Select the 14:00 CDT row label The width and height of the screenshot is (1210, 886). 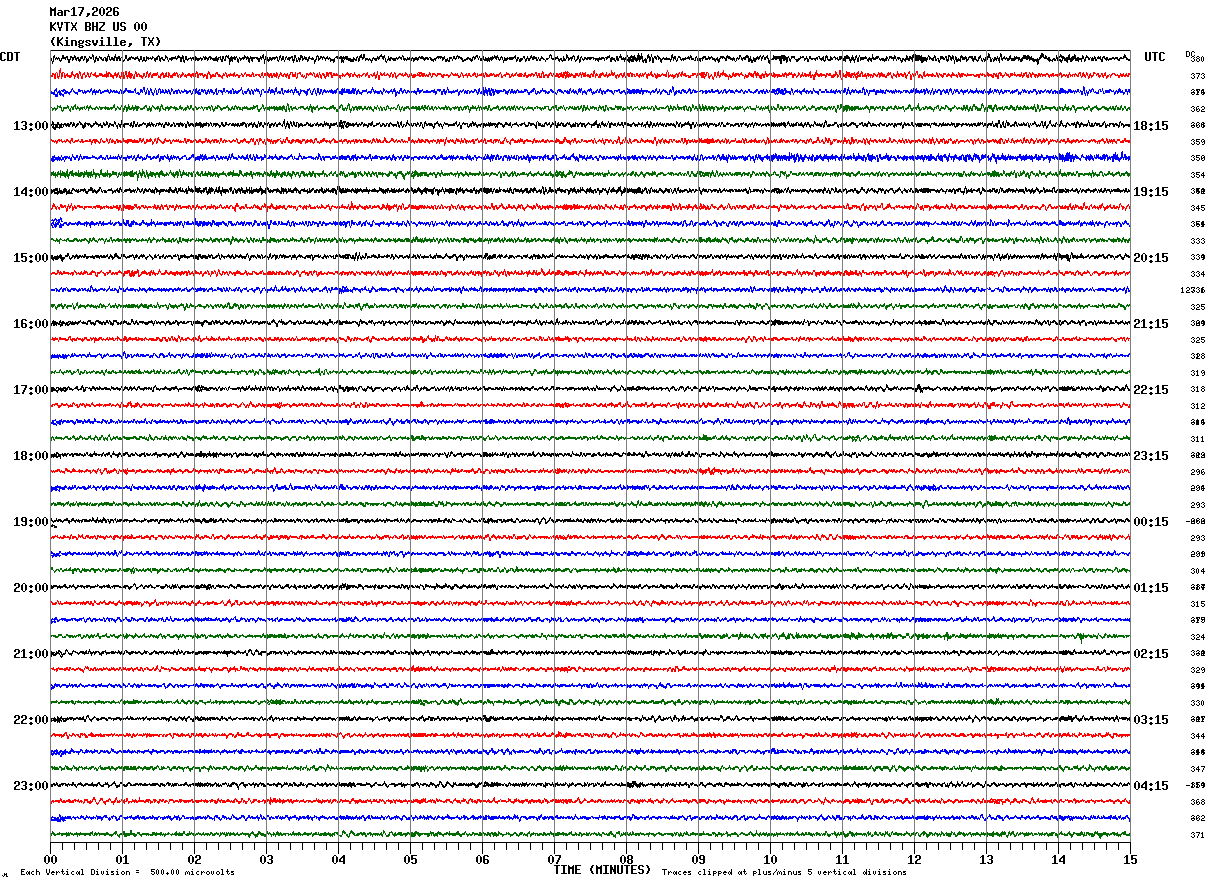(x=31, y=192)
